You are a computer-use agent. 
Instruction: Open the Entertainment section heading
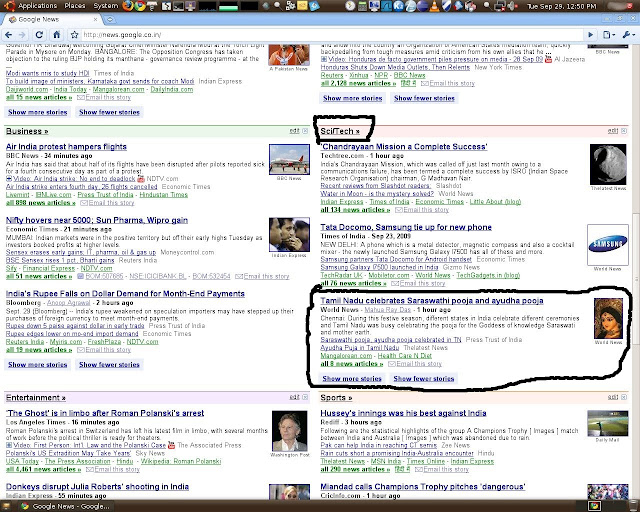point(36,398)
